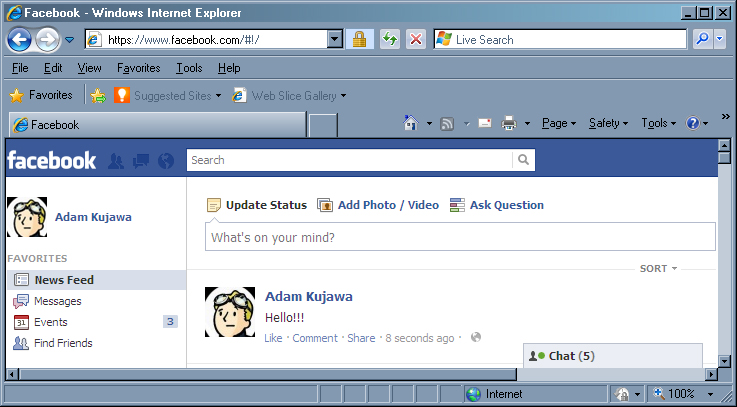Expand the command bar overflow chevron
This screenshot has height=407, width=737.
pos(726,117)
